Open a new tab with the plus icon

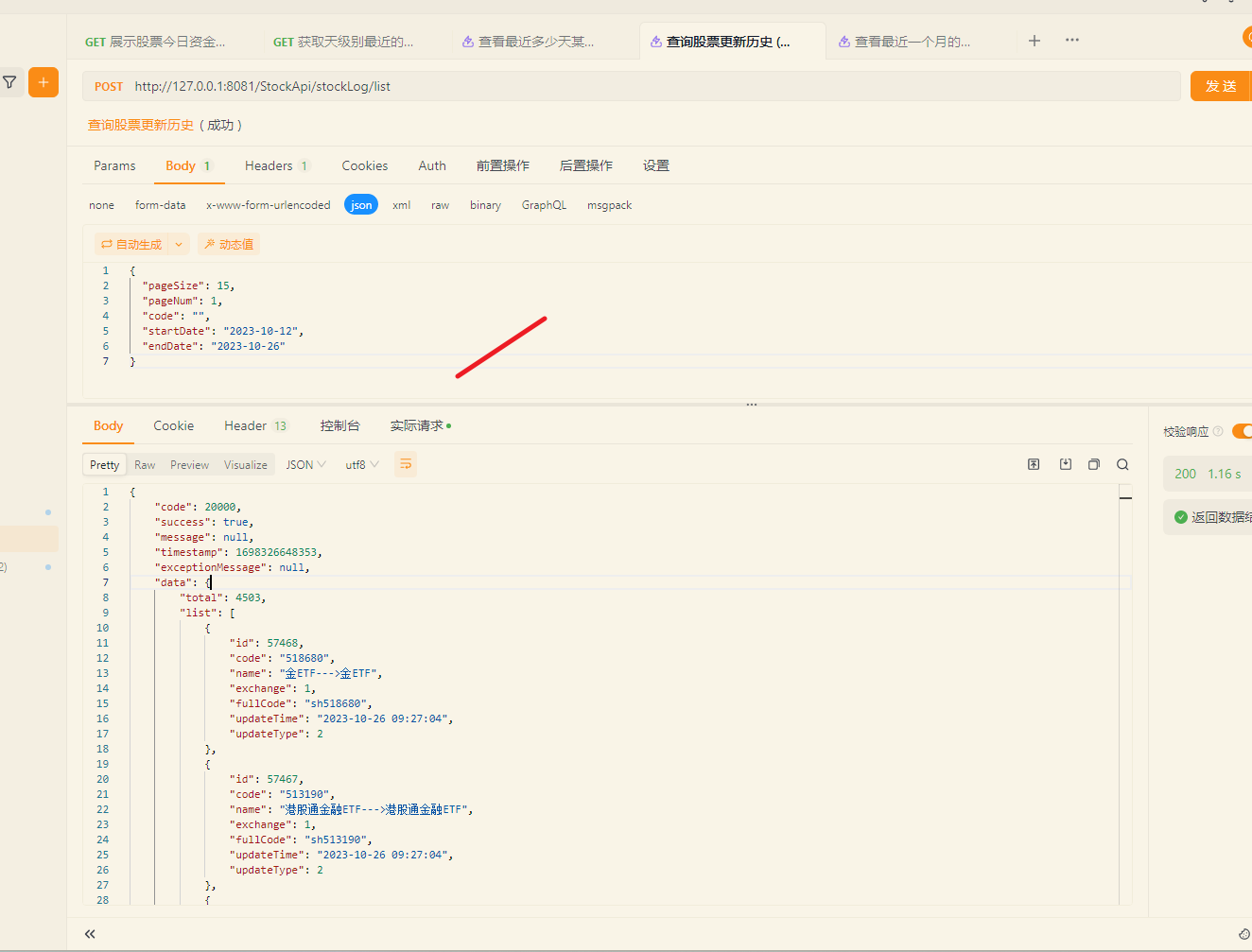1035,41
